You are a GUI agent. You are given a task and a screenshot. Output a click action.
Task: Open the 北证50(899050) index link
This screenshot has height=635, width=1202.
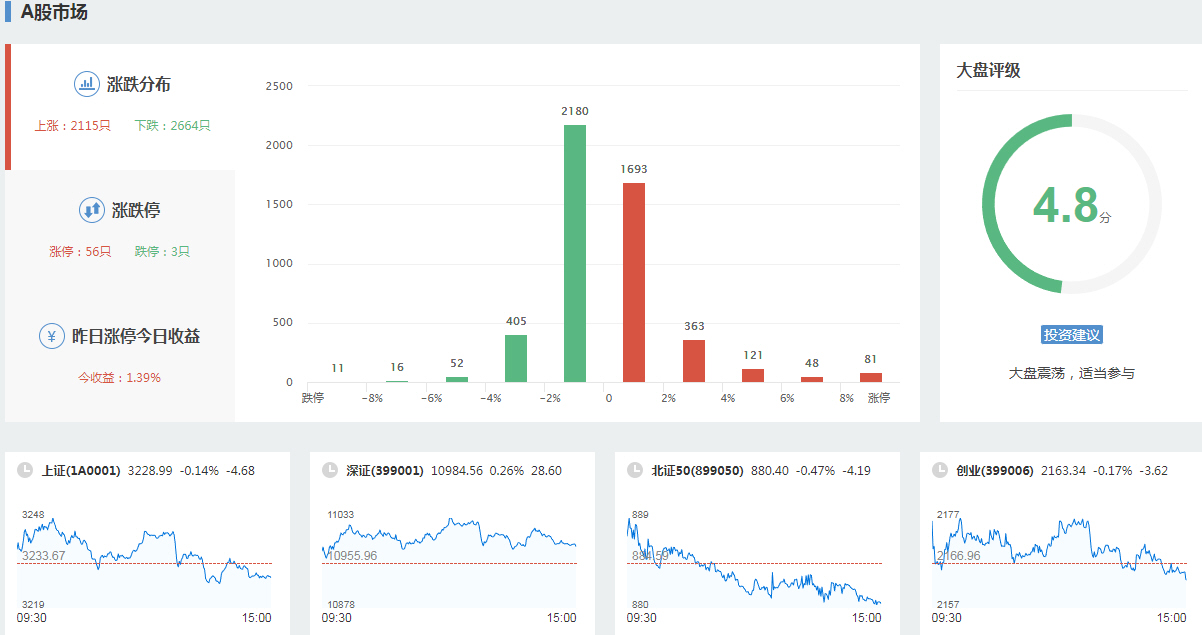(x=697, y=470)
